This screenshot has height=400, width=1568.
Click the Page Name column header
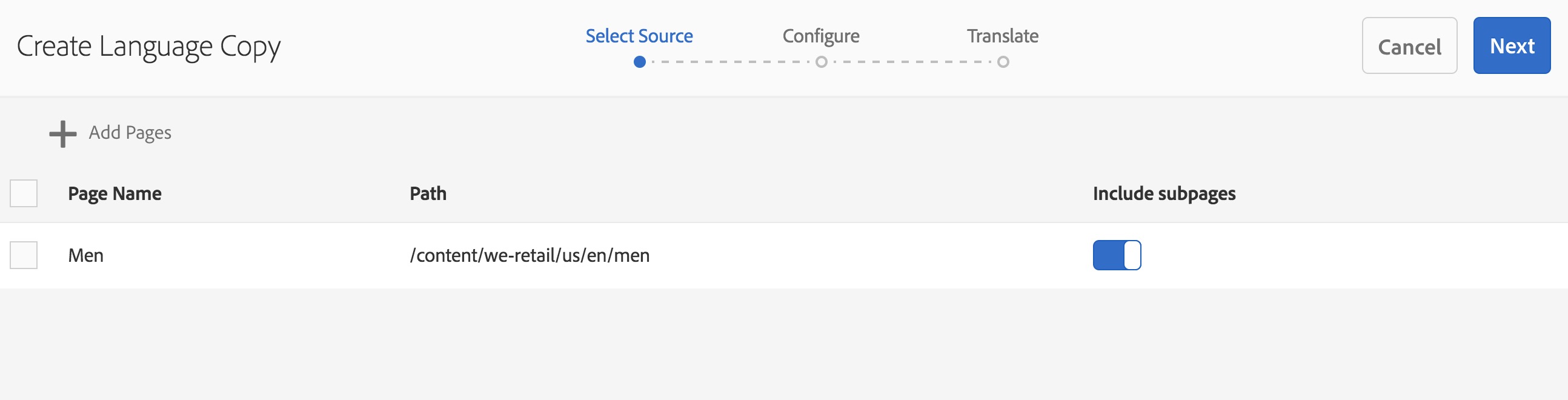click(x=115, y=193)
